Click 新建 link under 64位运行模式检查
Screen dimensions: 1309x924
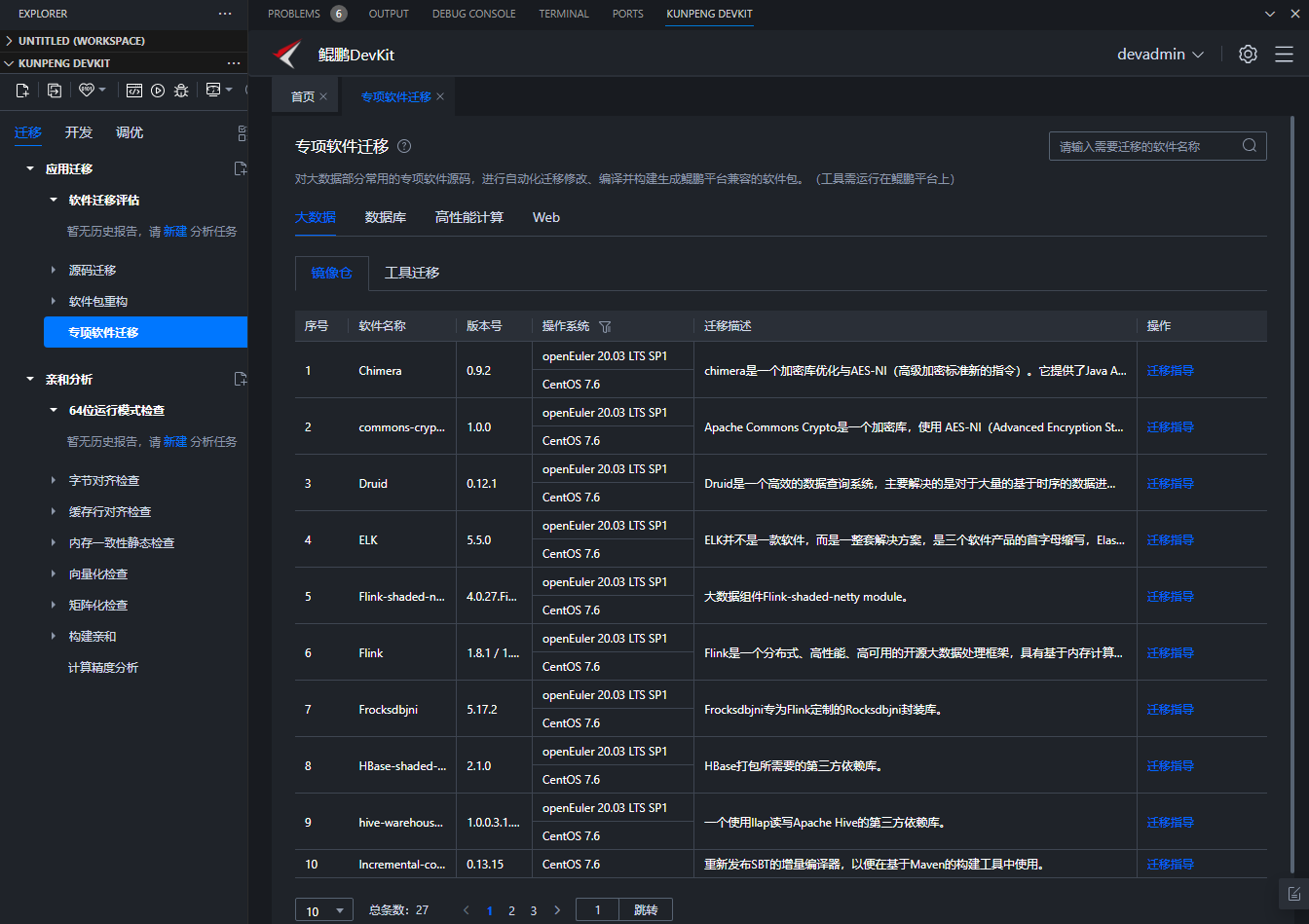coord(174,442)
